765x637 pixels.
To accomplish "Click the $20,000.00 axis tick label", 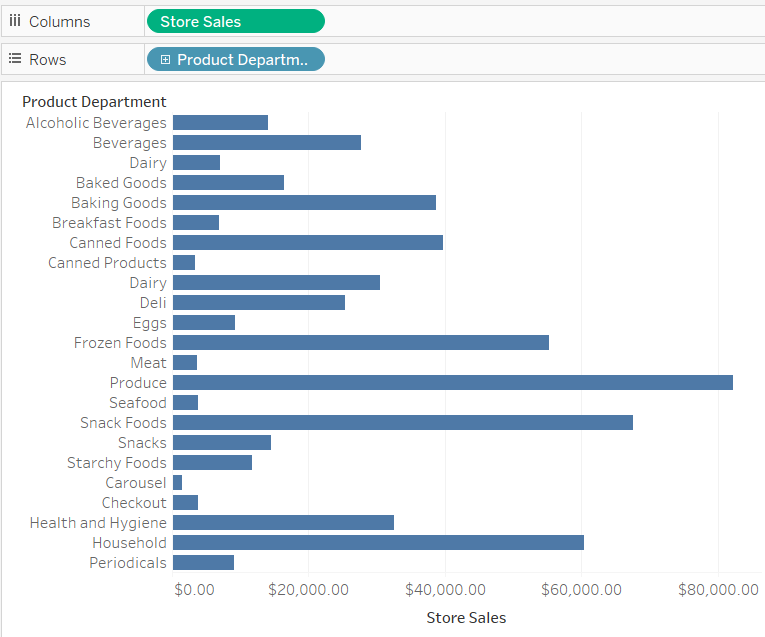I will click(x=308, y=590).
